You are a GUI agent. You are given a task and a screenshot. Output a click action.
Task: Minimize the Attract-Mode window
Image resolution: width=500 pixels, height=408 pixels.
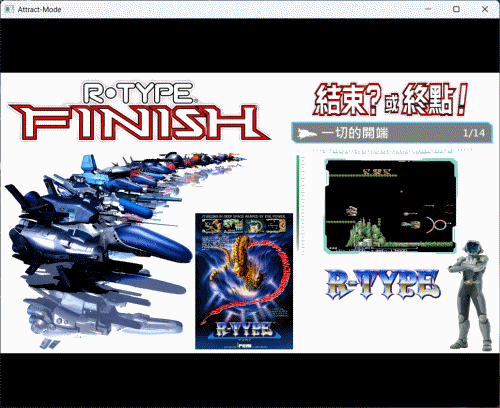click(428, 9)
